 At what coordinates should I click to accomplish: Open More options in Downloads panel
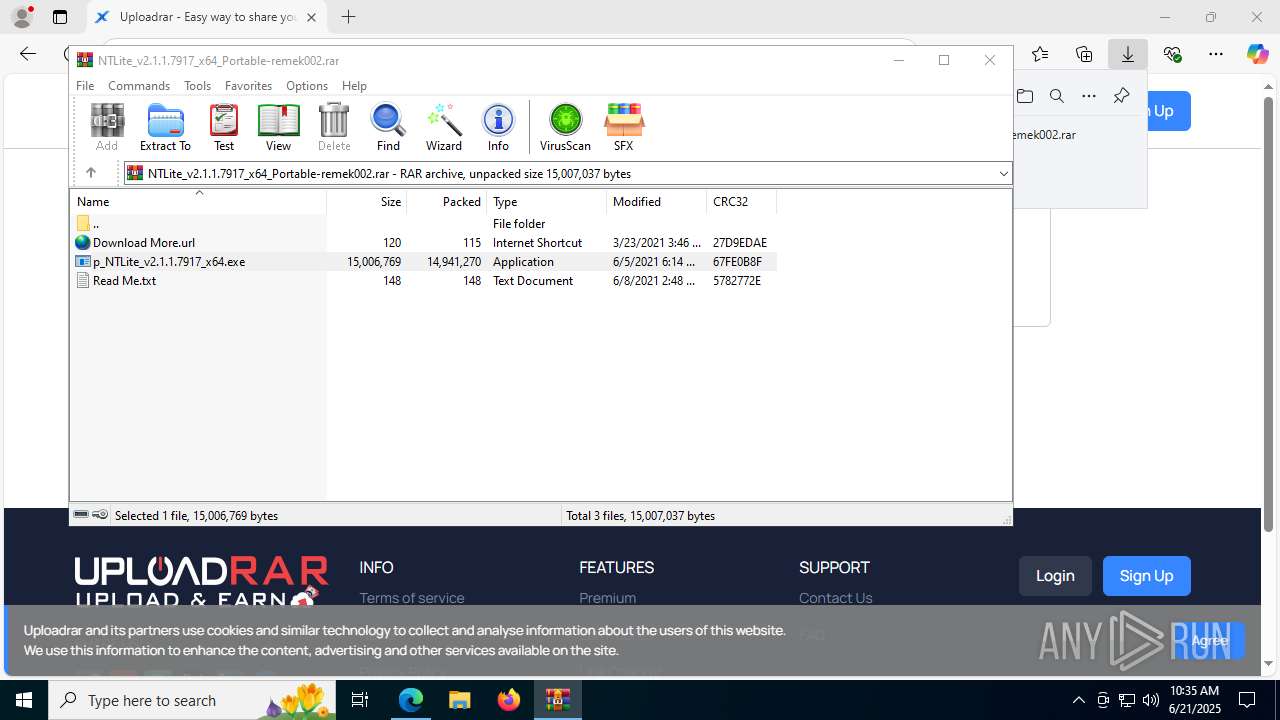click(1089, 96)
